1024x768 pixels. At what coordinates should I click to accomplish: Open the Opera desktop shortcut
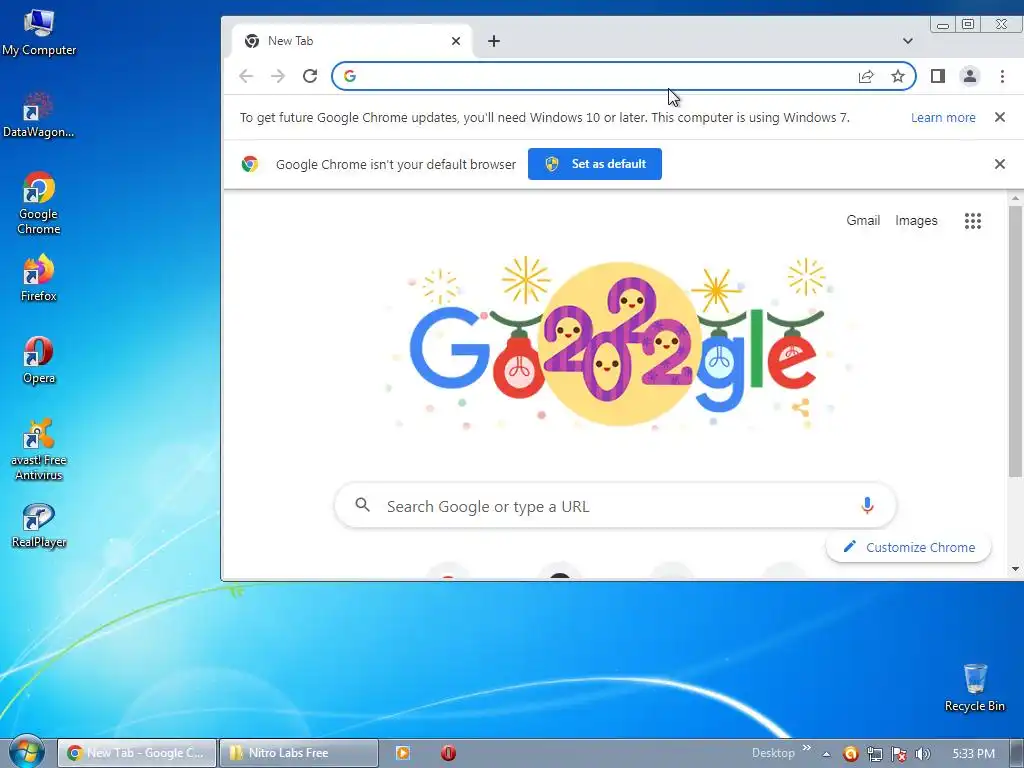point(39,360)
